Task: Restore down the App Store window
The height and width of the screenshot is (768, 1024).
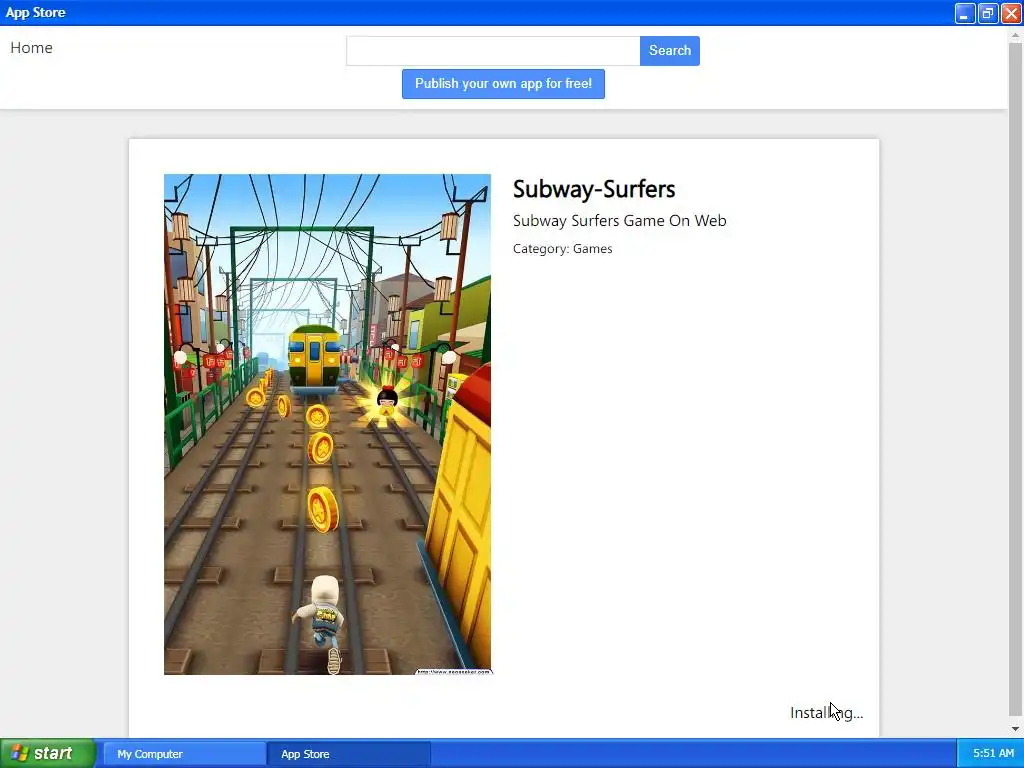Action: pyautogui.click(x=988, y=13)
